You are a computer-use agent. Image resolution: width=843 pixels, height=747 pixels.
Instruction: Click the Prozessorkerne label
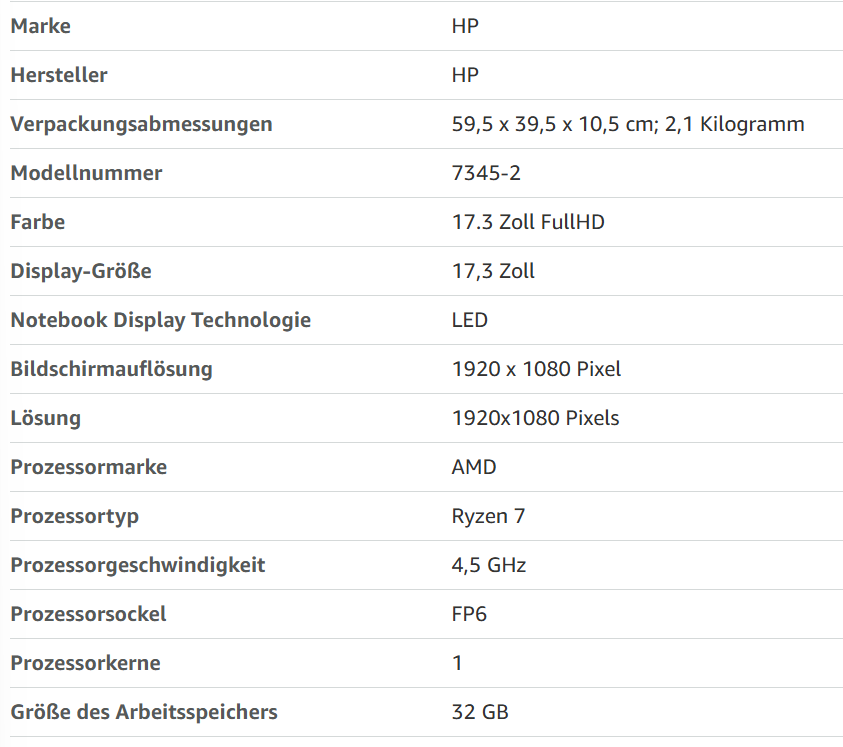pos(85,663)
